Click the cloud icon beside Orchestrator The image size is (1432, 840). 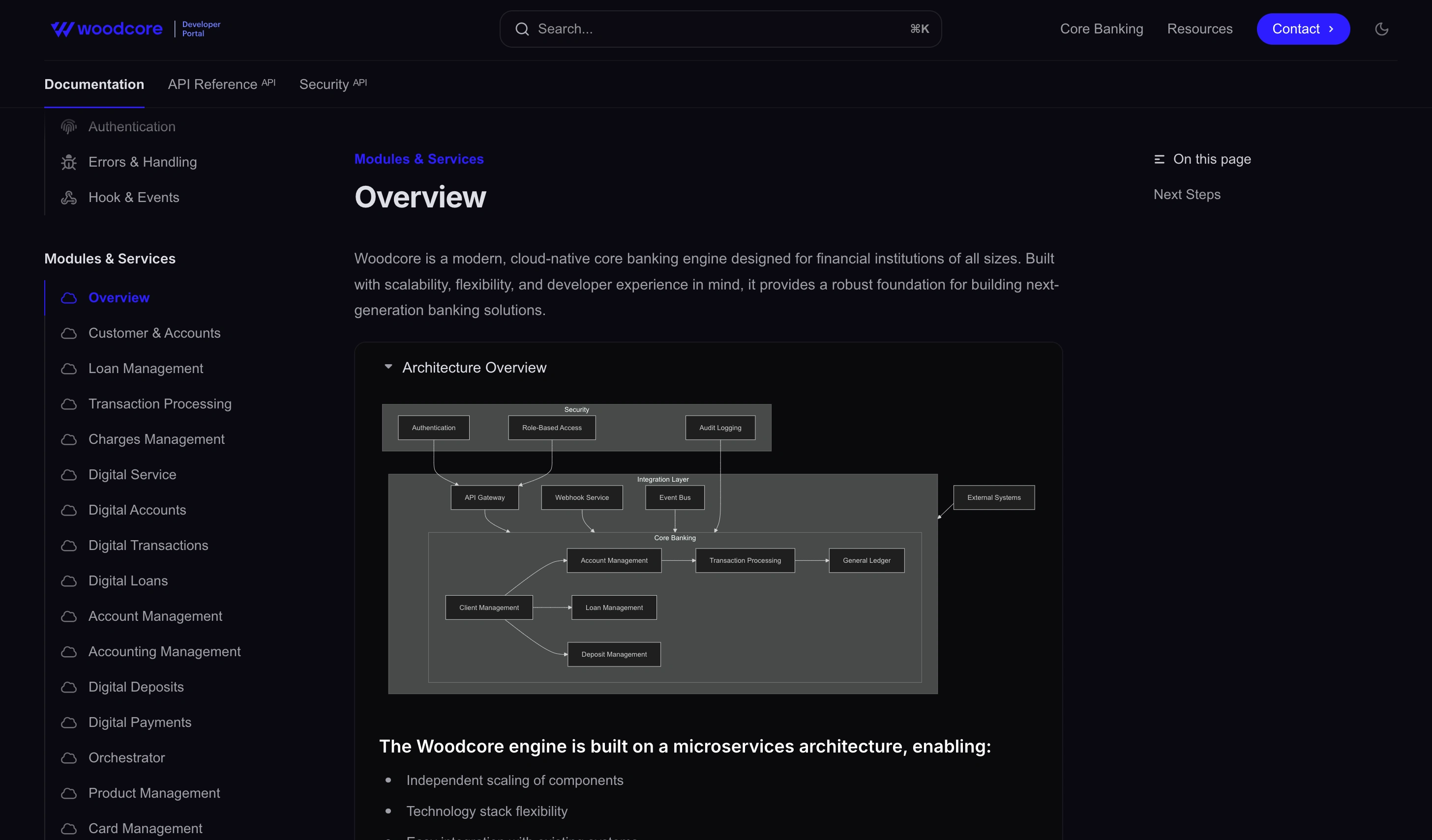tap(69, 757)
